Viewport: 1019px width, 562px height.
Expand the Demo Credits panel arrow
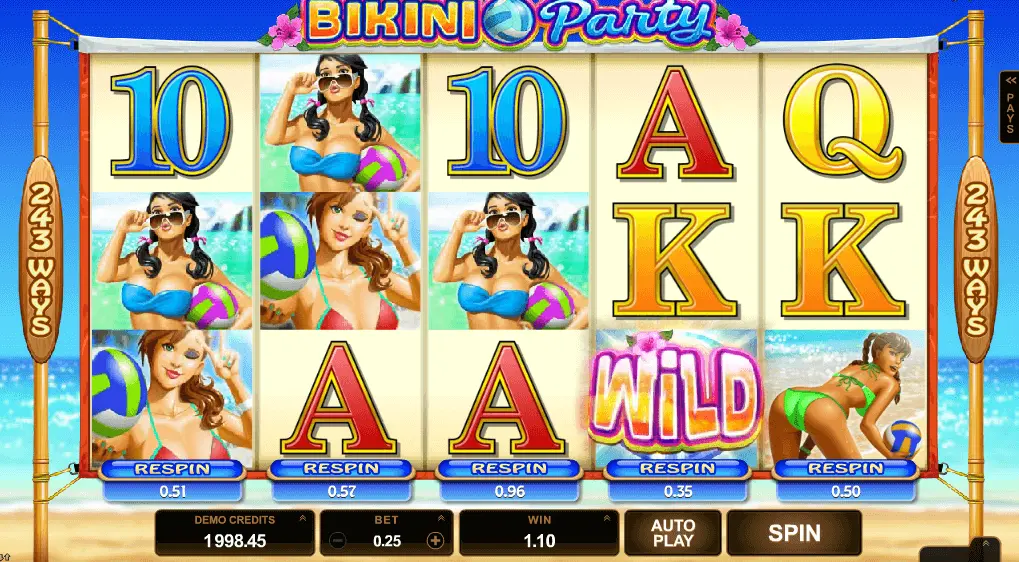(x=302, y=518)
